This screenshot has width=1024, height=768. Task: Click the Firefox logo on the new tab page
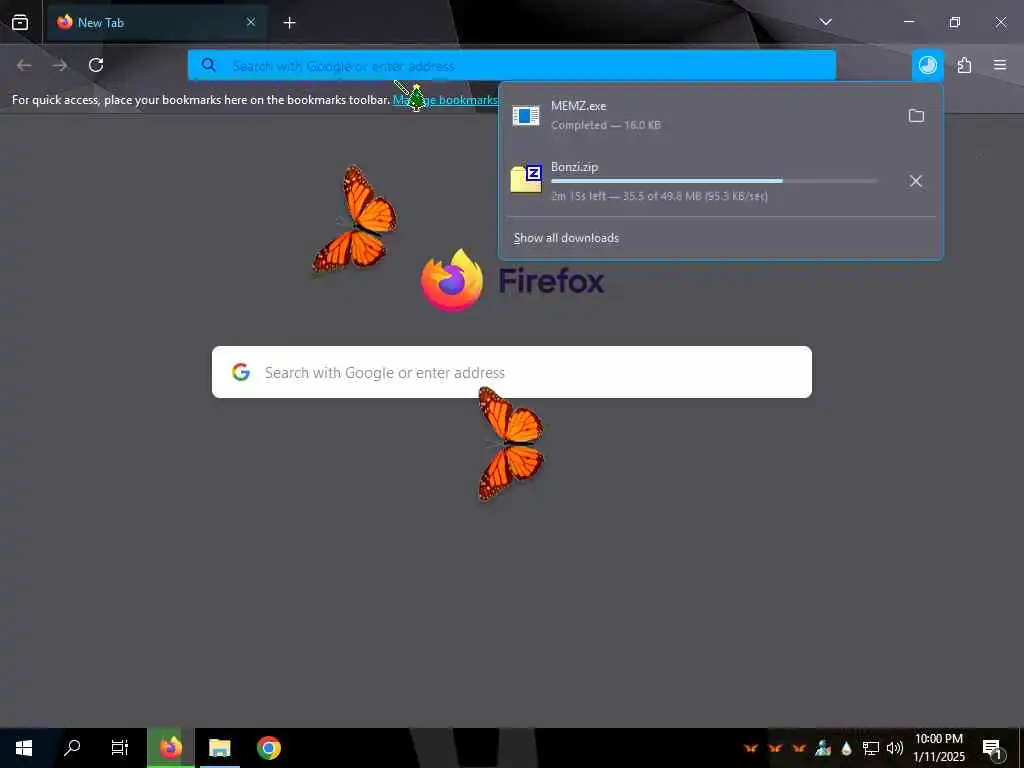[452, 280]
